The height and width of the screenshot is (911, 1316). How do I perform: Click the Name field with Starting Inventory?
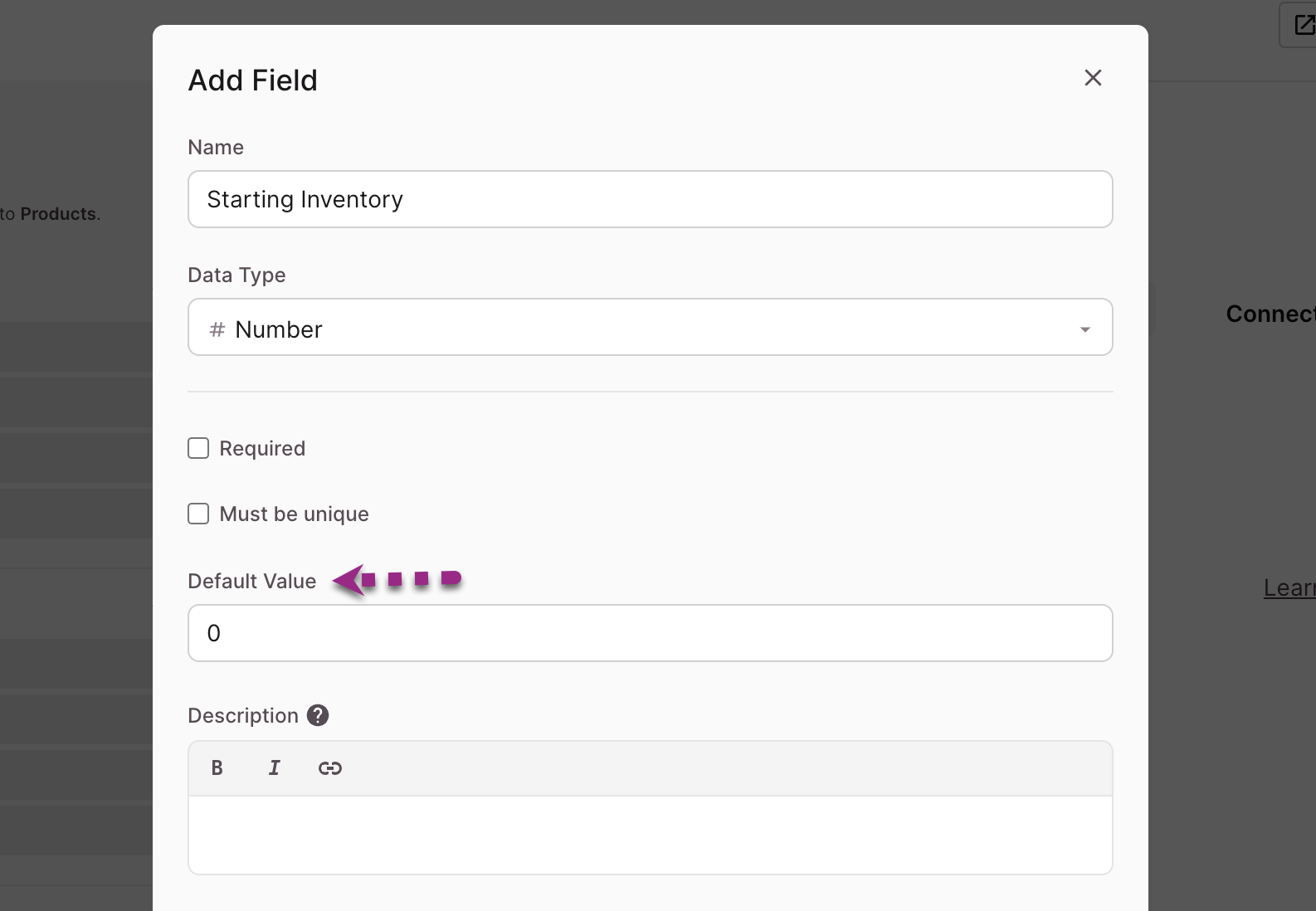[651, 199]
